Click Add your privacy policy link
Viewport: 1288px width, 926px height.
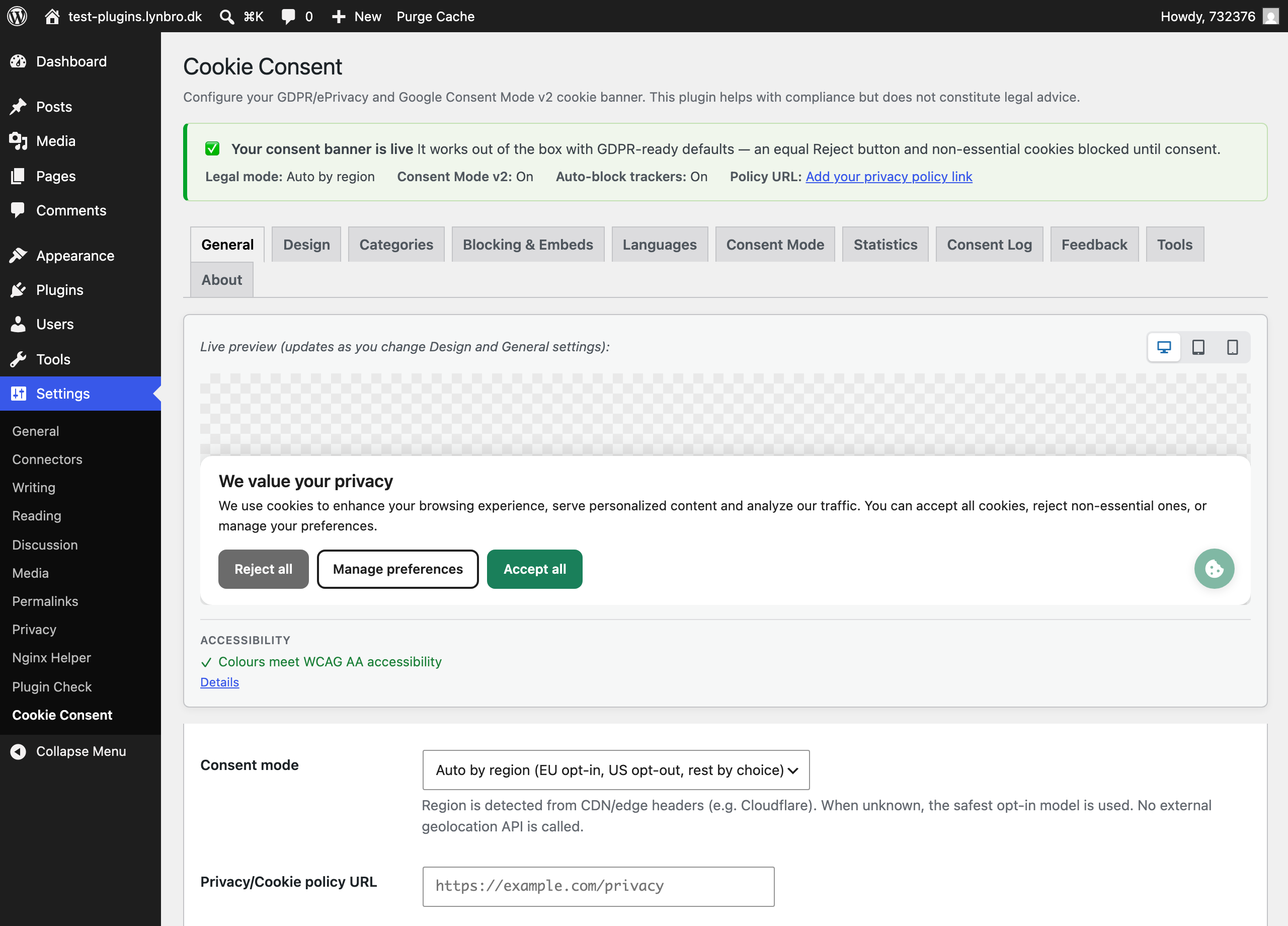tap(889, 177)
